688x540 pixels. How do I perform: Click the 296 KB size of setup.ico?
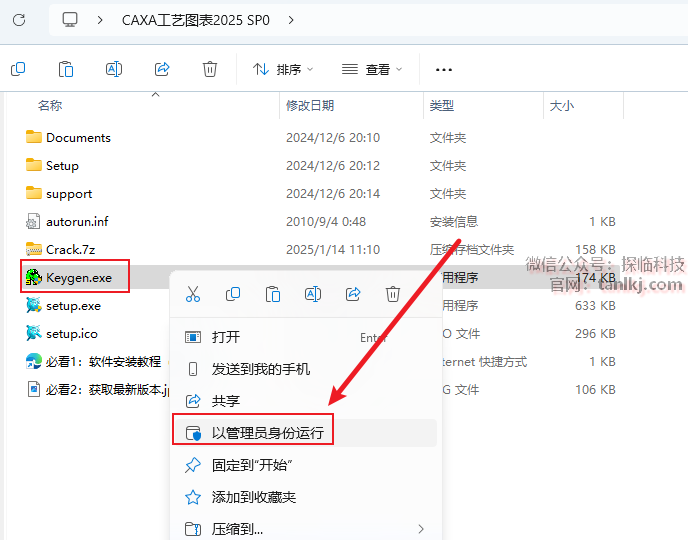click(595, 334)
